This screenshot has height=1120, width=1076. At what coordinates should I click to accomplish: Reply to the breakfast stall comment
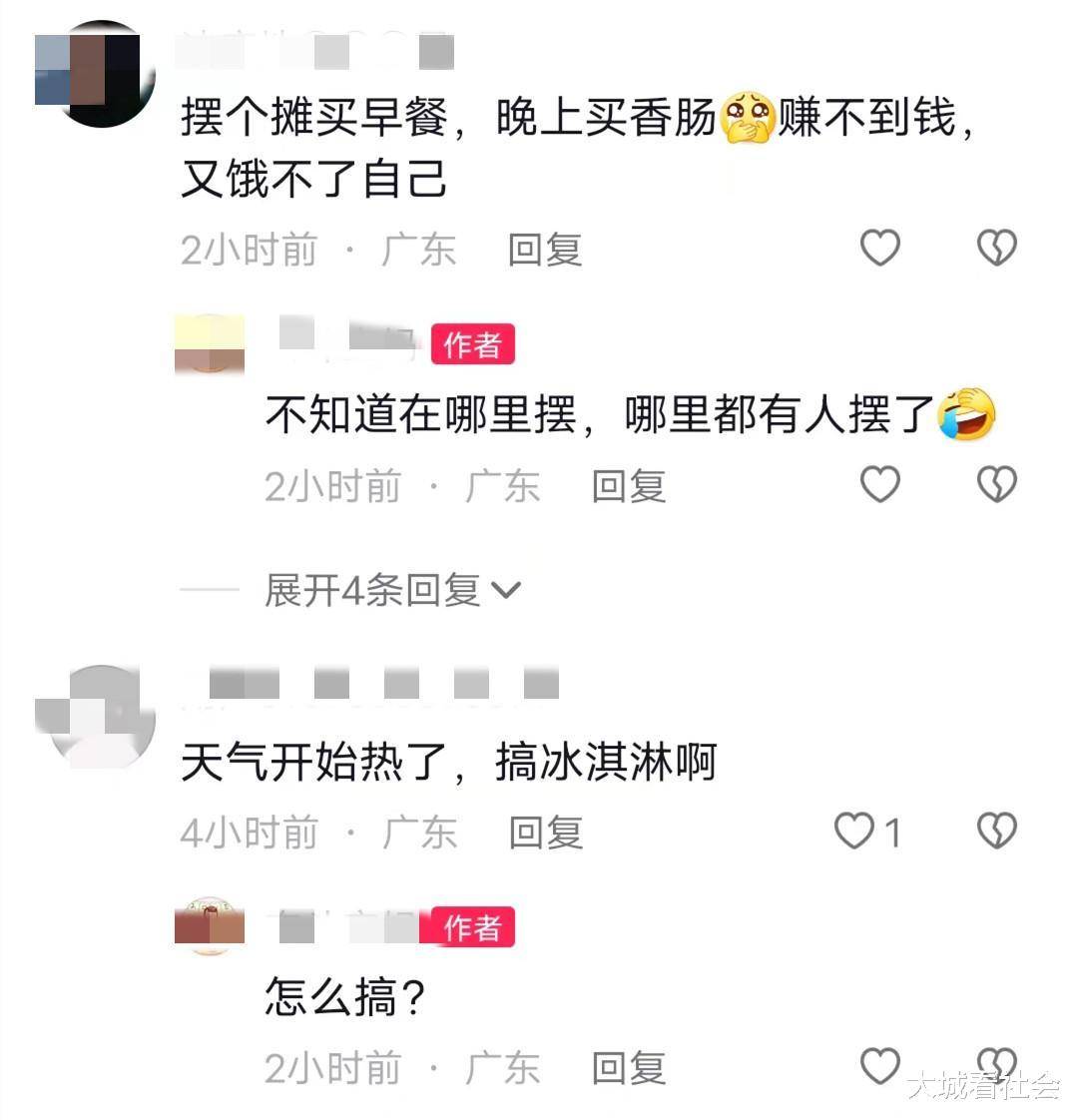click(545, 250)
